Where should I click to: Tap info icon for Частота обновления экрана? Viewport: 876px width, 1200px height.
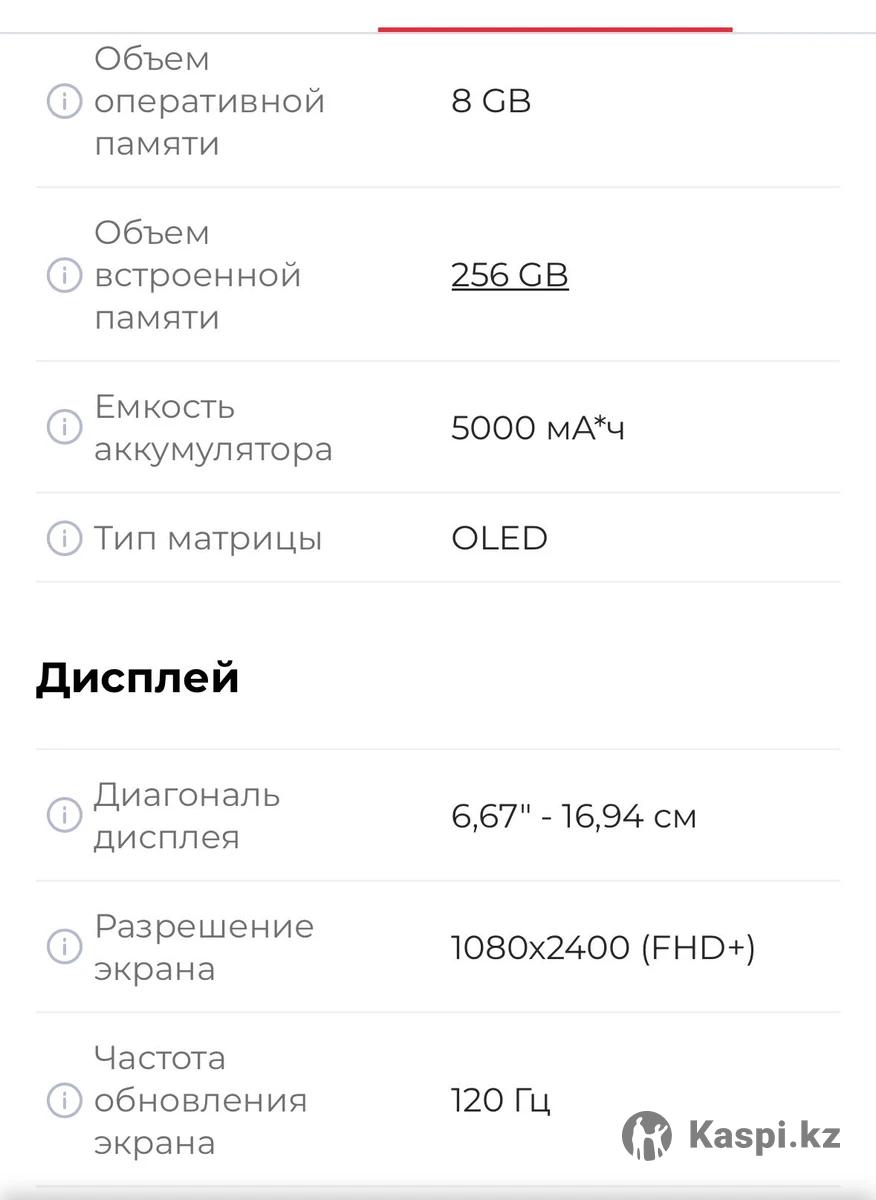click(x=64, y=1100)
